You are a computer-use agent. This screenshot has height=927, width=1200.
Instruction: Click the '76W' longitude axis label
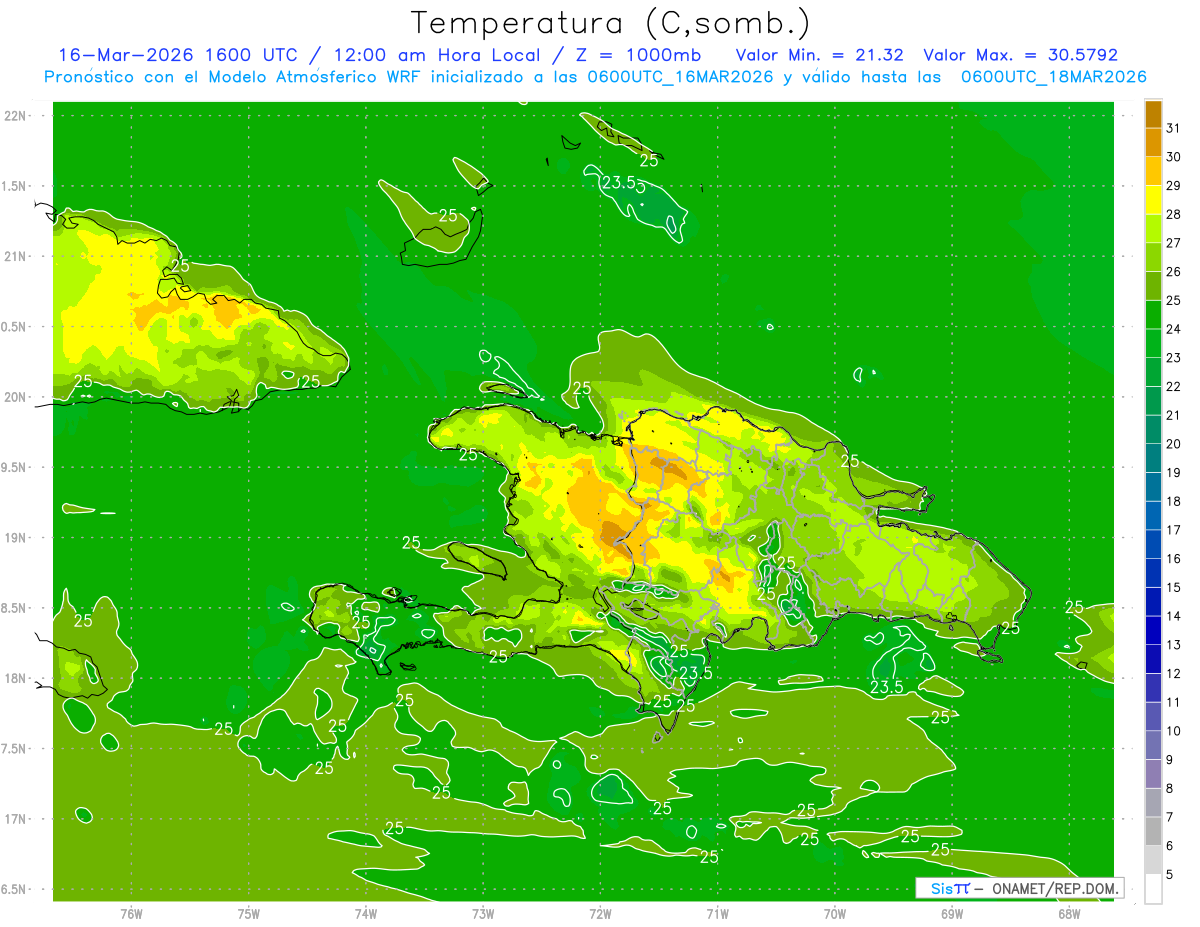[131, 913]
